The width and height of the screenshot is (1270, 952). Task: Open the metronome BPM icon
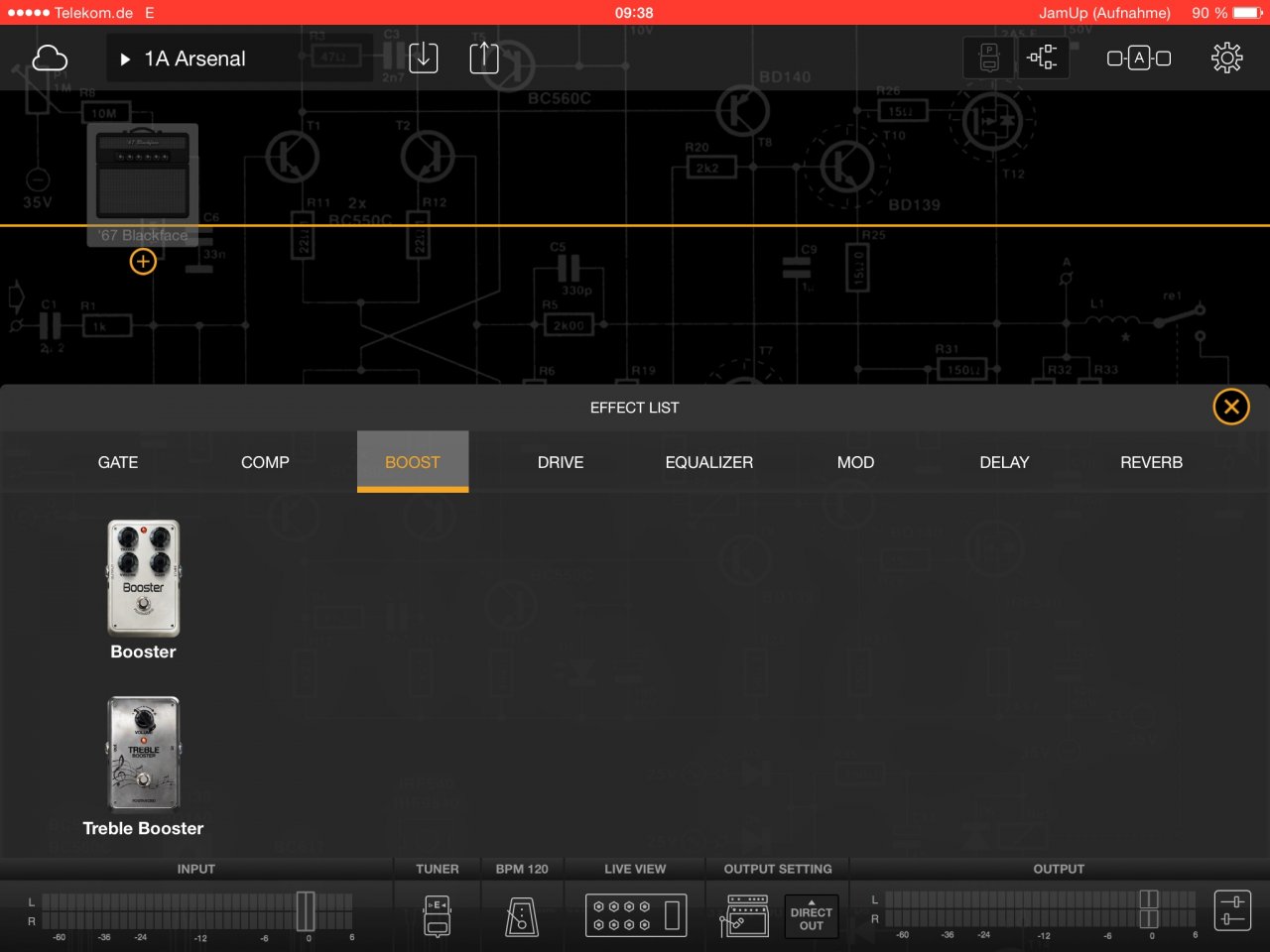pos(522,916)
